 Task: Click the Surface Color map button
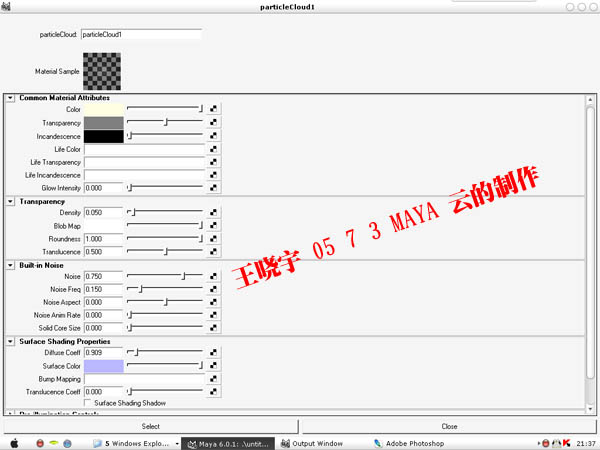[214, 366]
